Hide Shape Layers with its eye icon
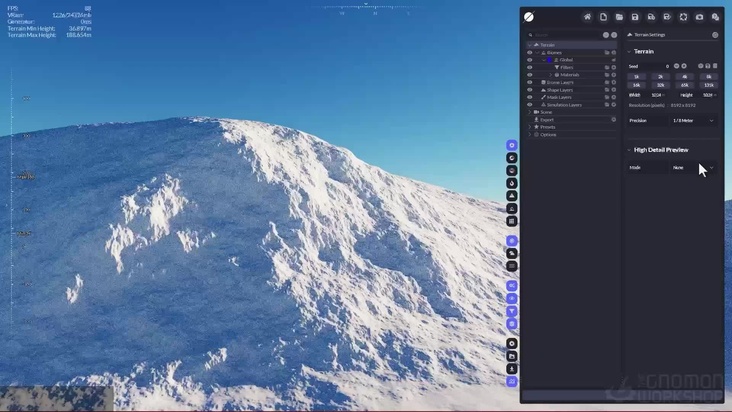 coord(530,90)
